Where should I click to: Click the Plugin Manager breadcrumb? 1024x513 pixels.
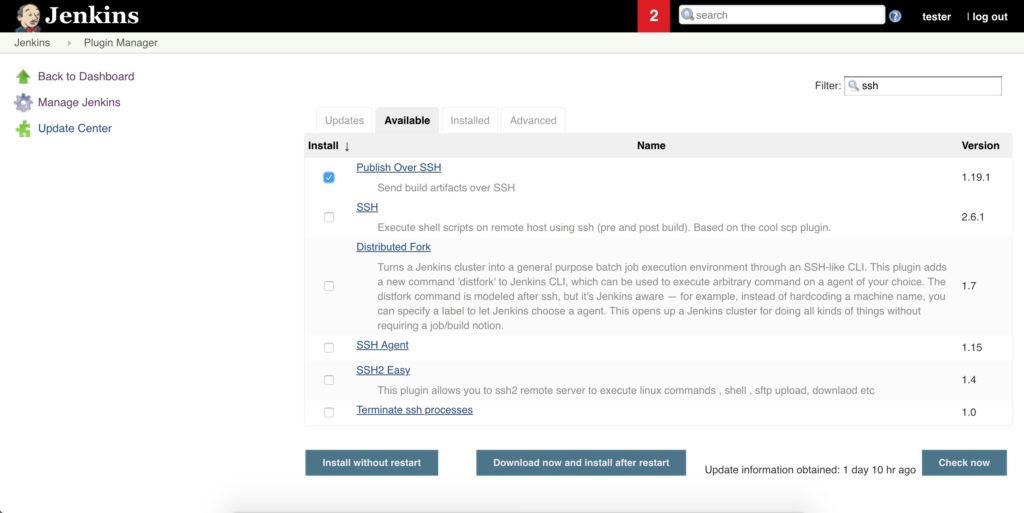tap(120, 43)
